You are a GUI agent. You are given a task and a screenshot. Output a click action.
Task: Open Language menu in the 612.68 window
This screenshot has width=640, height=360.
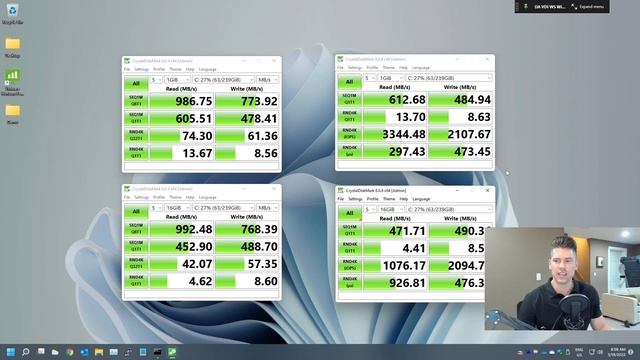pyautogui.click(x=421, y=68)
